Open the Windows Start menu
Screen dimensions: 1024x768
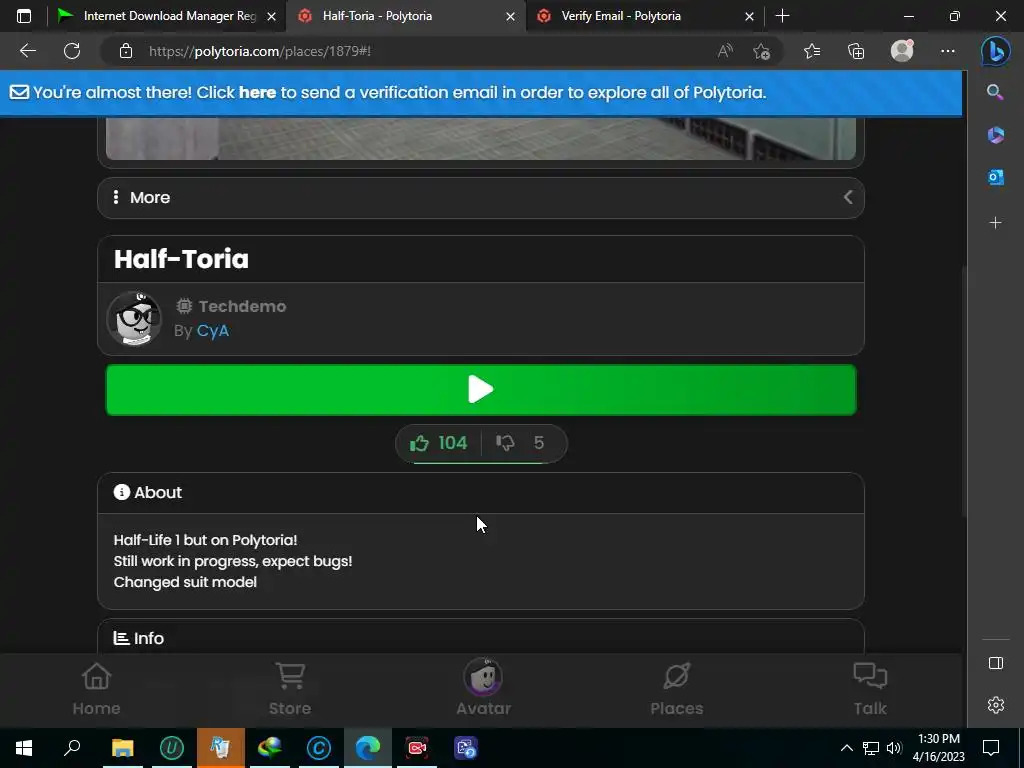(24, 748)
